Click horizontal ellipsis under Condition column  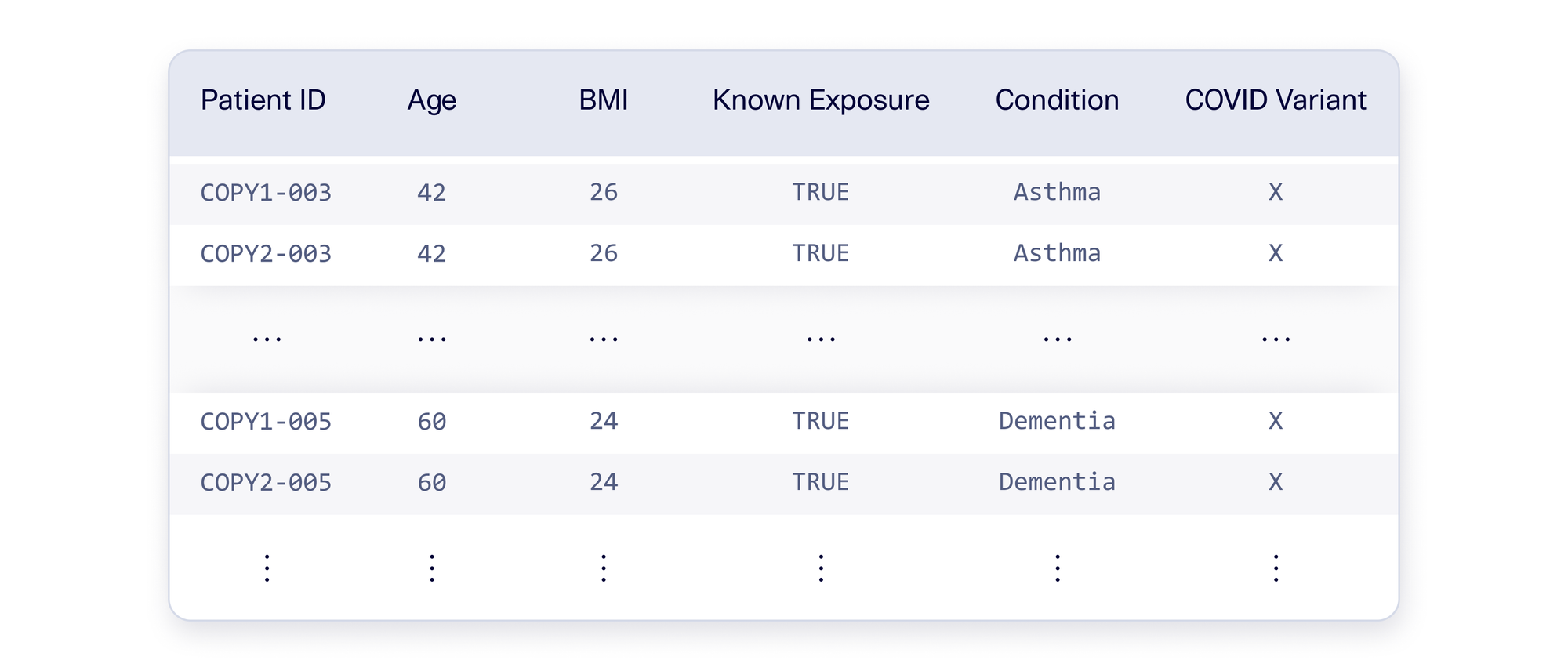point(1057,339)
